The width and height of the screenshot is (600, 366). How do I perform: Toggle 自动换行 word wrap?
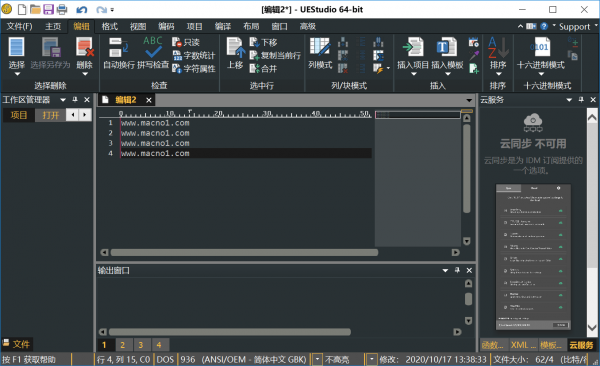point(119,53)
